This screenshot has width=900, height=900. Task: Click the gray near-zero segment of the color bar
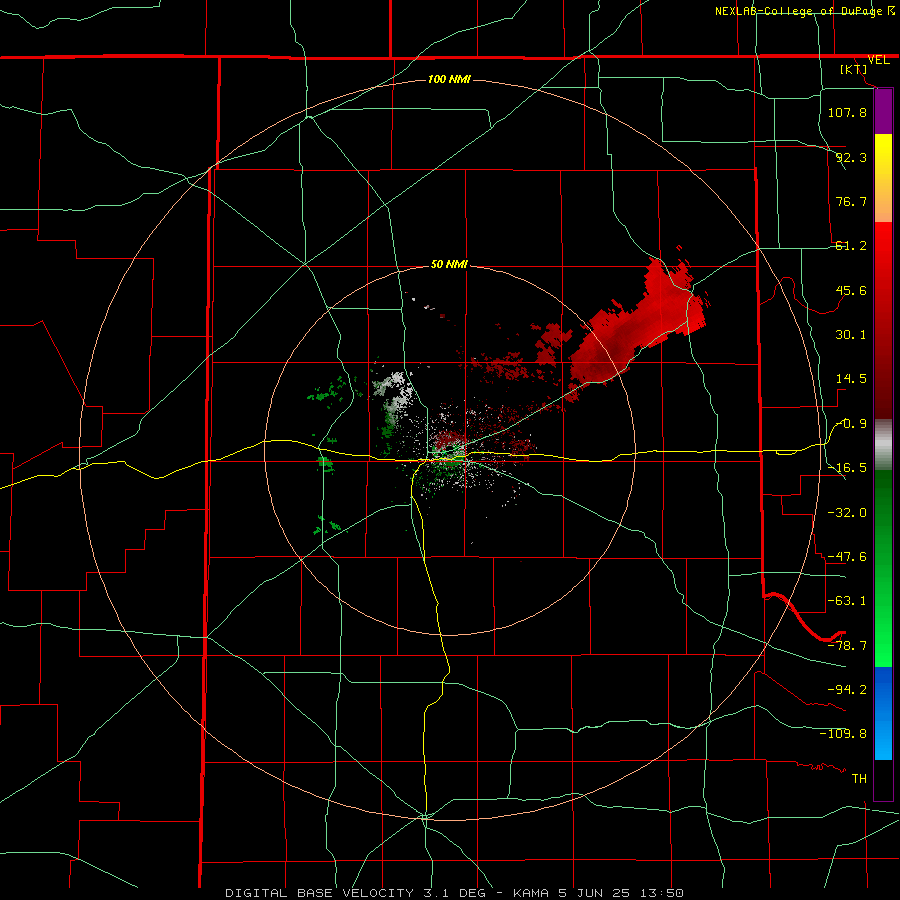tap(883, 445)
